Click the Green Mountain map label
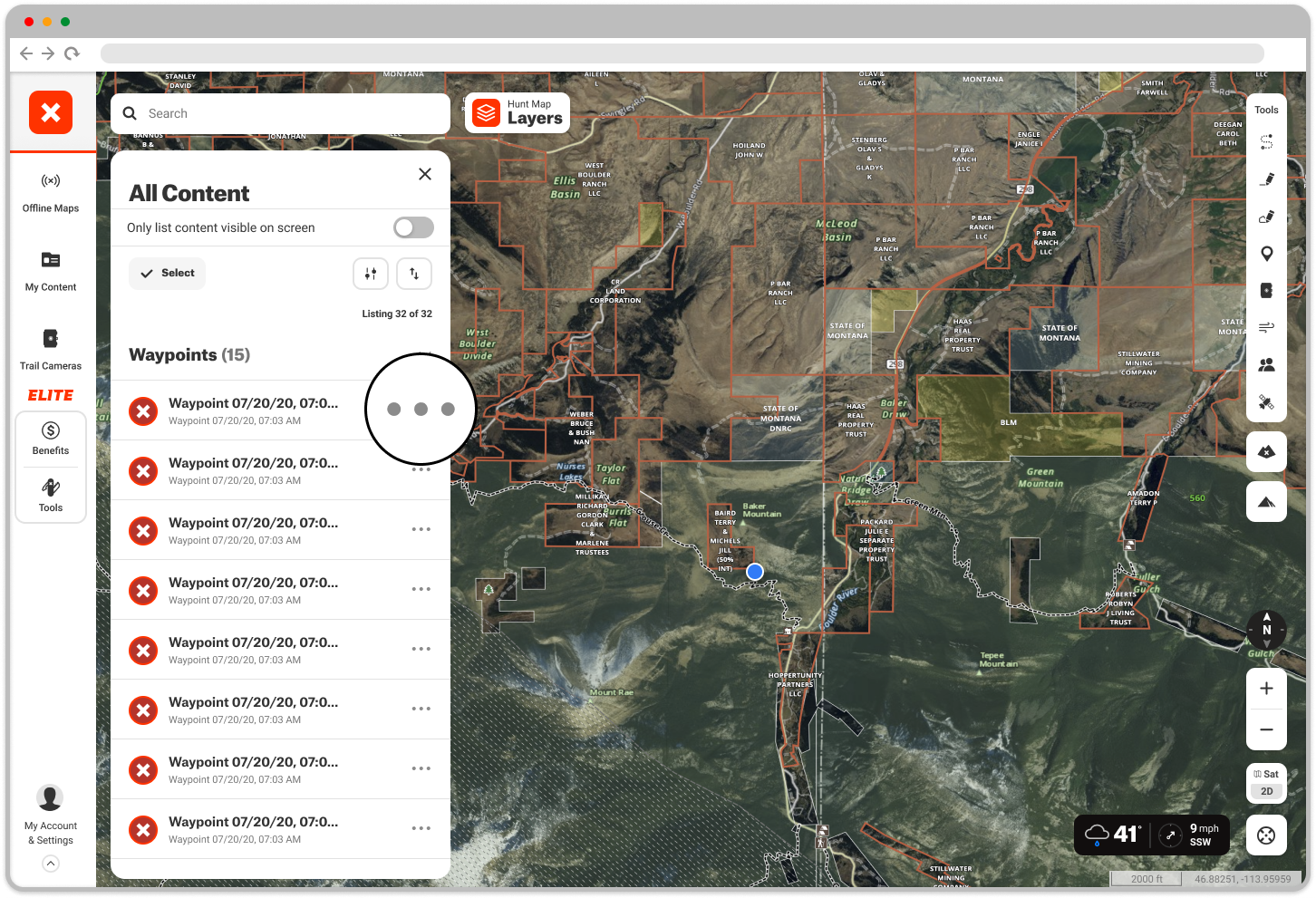 click(x=1040, y=478)
